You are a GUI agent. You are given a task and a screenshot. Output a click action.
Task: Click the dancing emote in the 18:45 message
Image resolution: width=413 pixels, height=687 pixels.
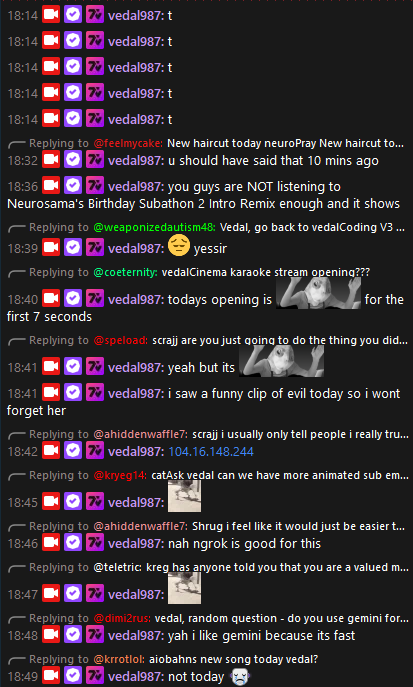tap(184, 496)
